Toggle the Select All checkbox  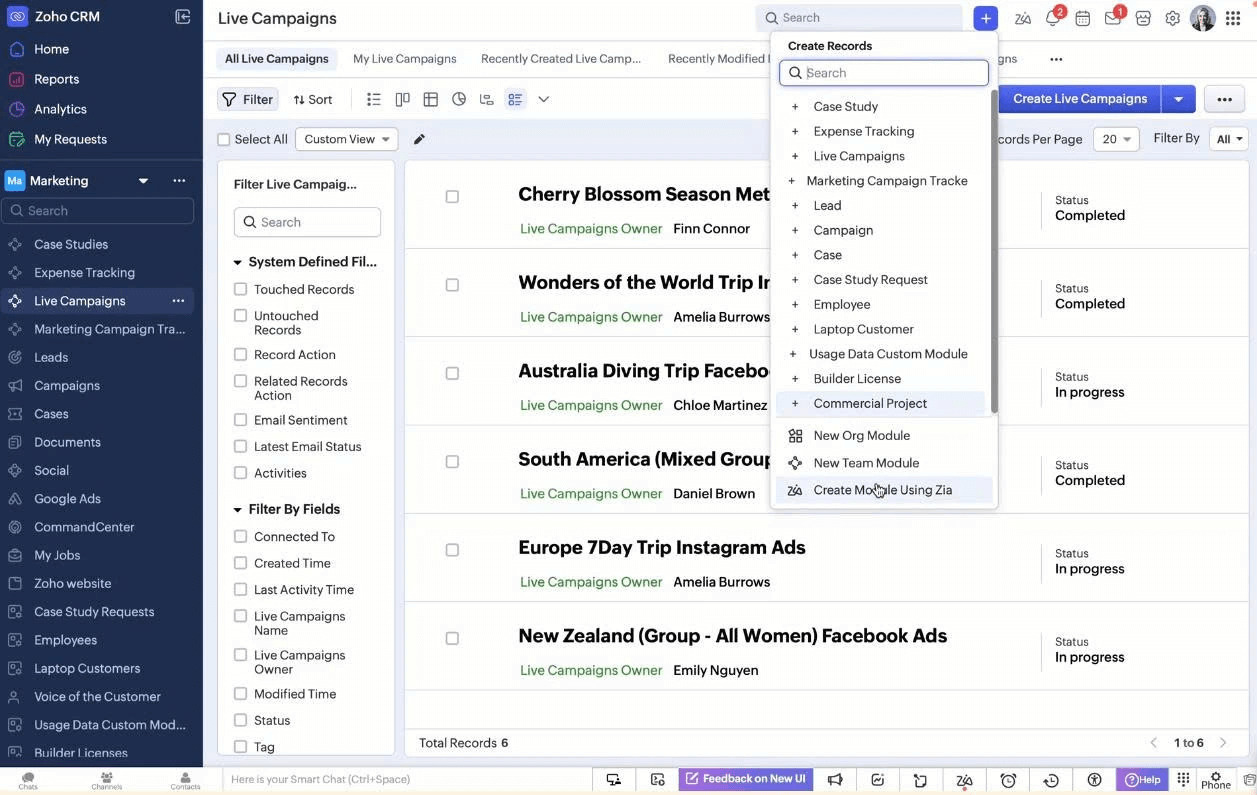coord(224,140)
